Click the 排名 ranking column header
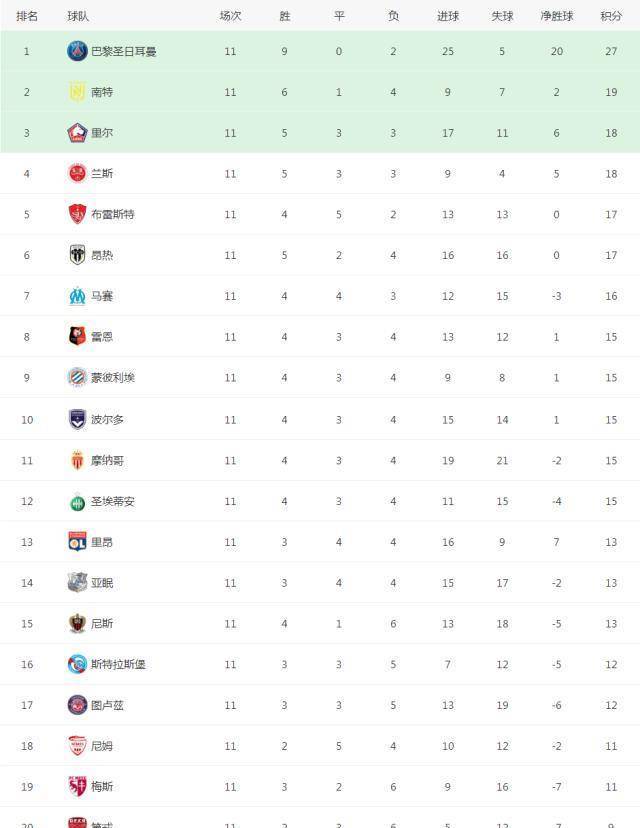Image resolution: width=640 pixels, height=828 pixels. (27, 16)
